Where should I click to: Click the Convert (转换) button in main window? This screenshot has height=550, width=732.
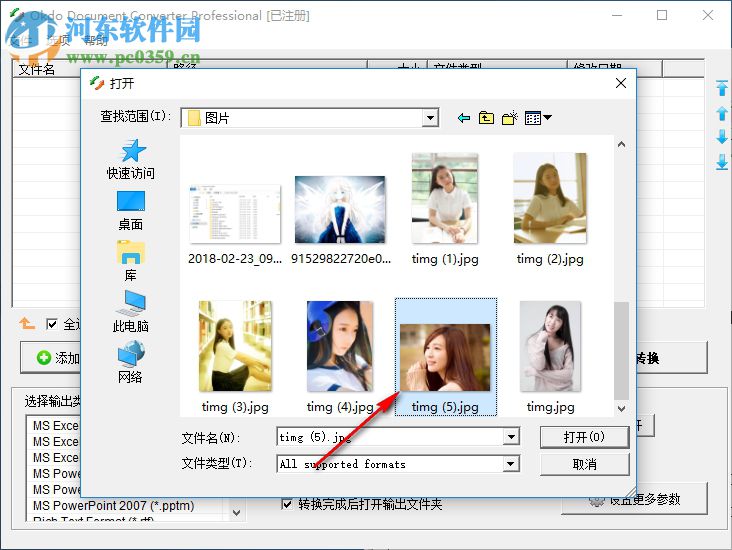[x=672, y=358]
